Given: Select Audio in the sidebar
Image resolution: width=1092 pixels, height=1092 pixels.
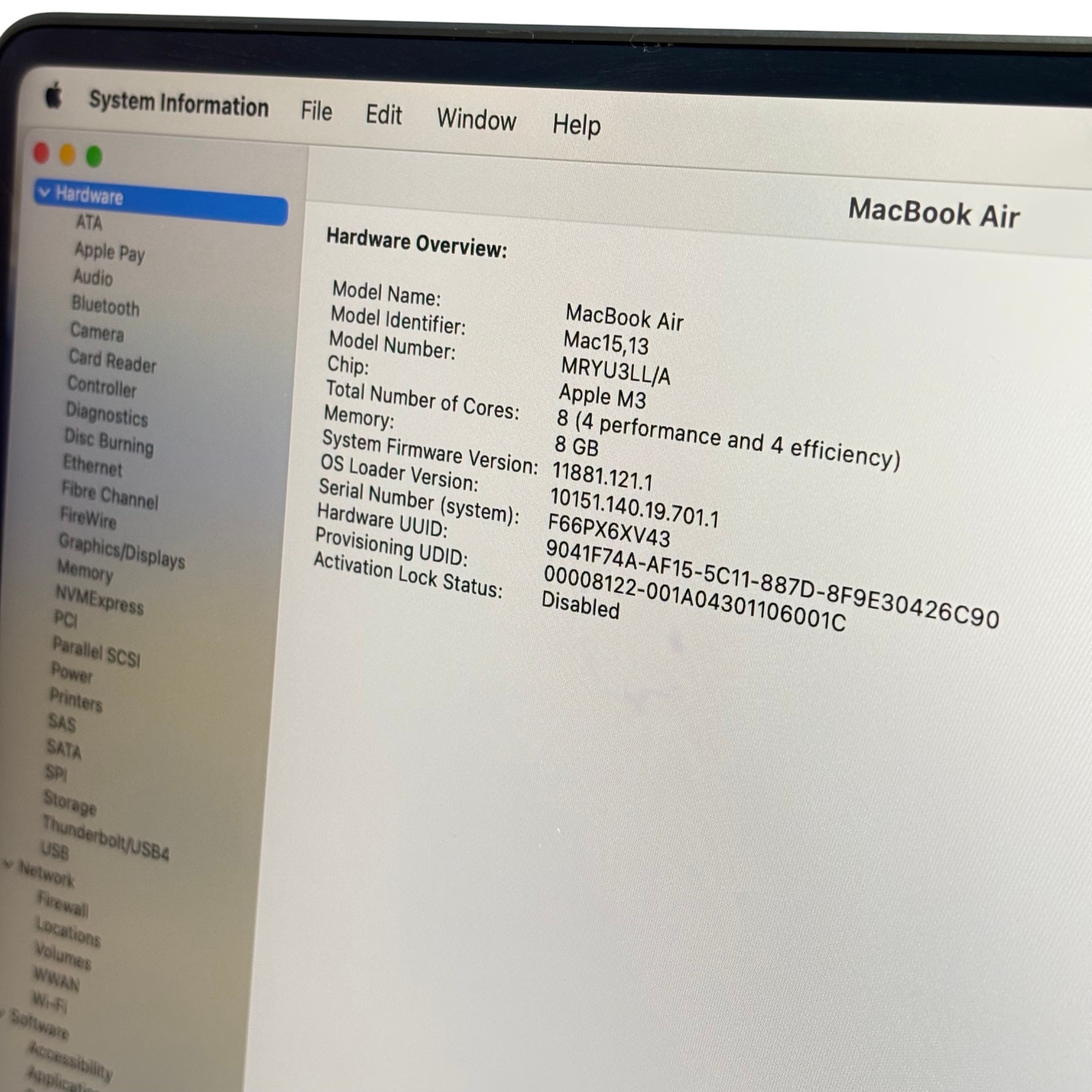Looking at the screenshot, I should point(93,277).
